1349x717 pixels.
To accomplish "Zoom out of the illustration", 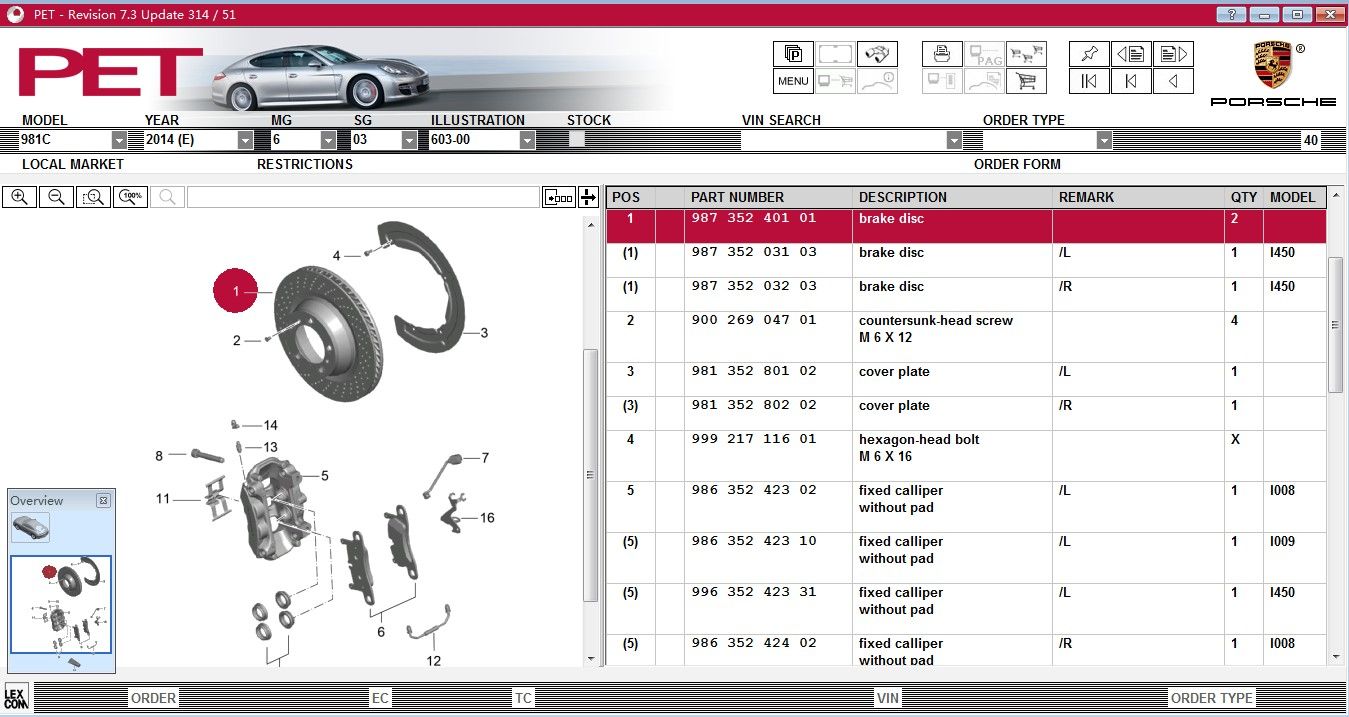I will [x=56, y=197].
